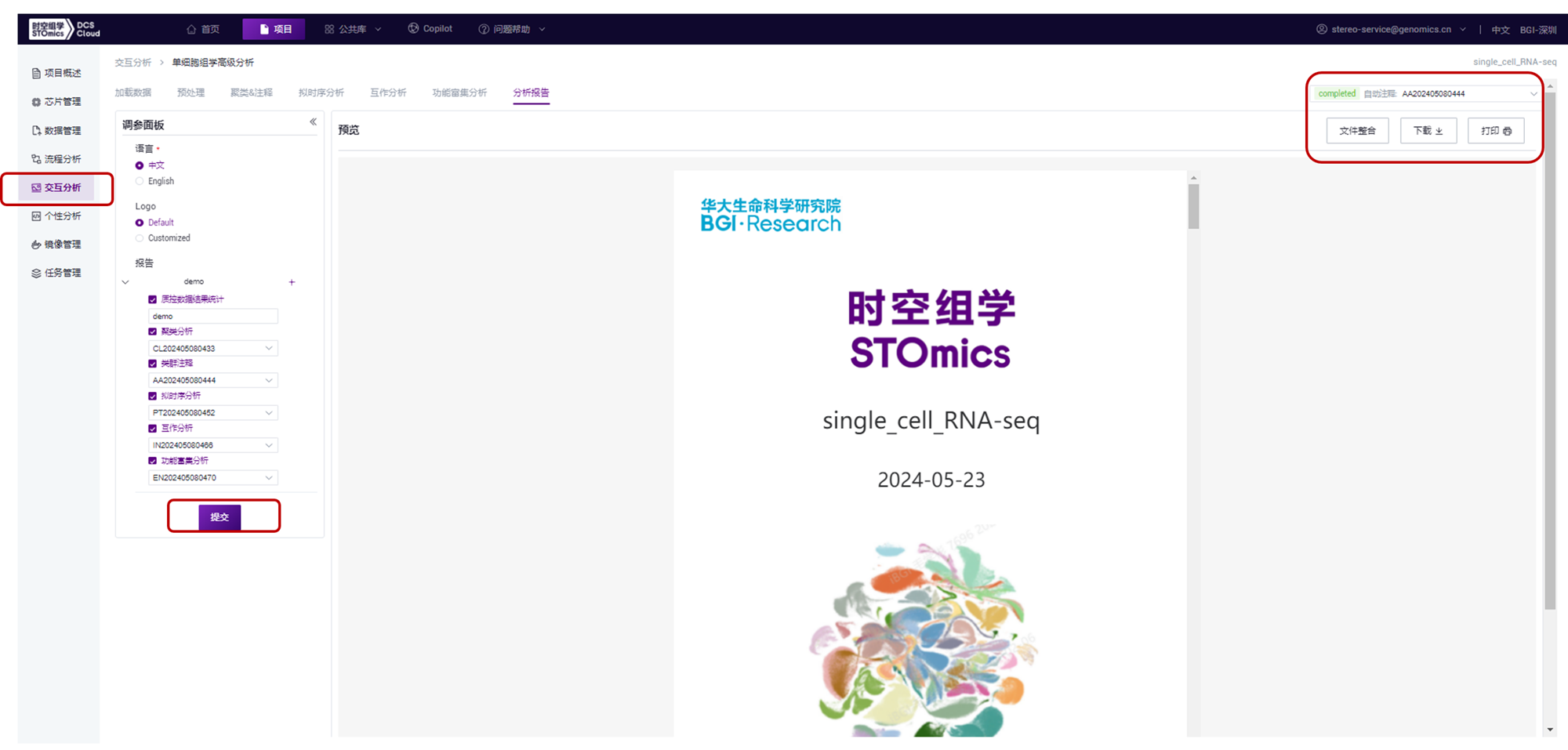The width and height of the screenshot is (1568, 750).
Task: Collapse the demo report section chevron
Action: pos(125,282)
